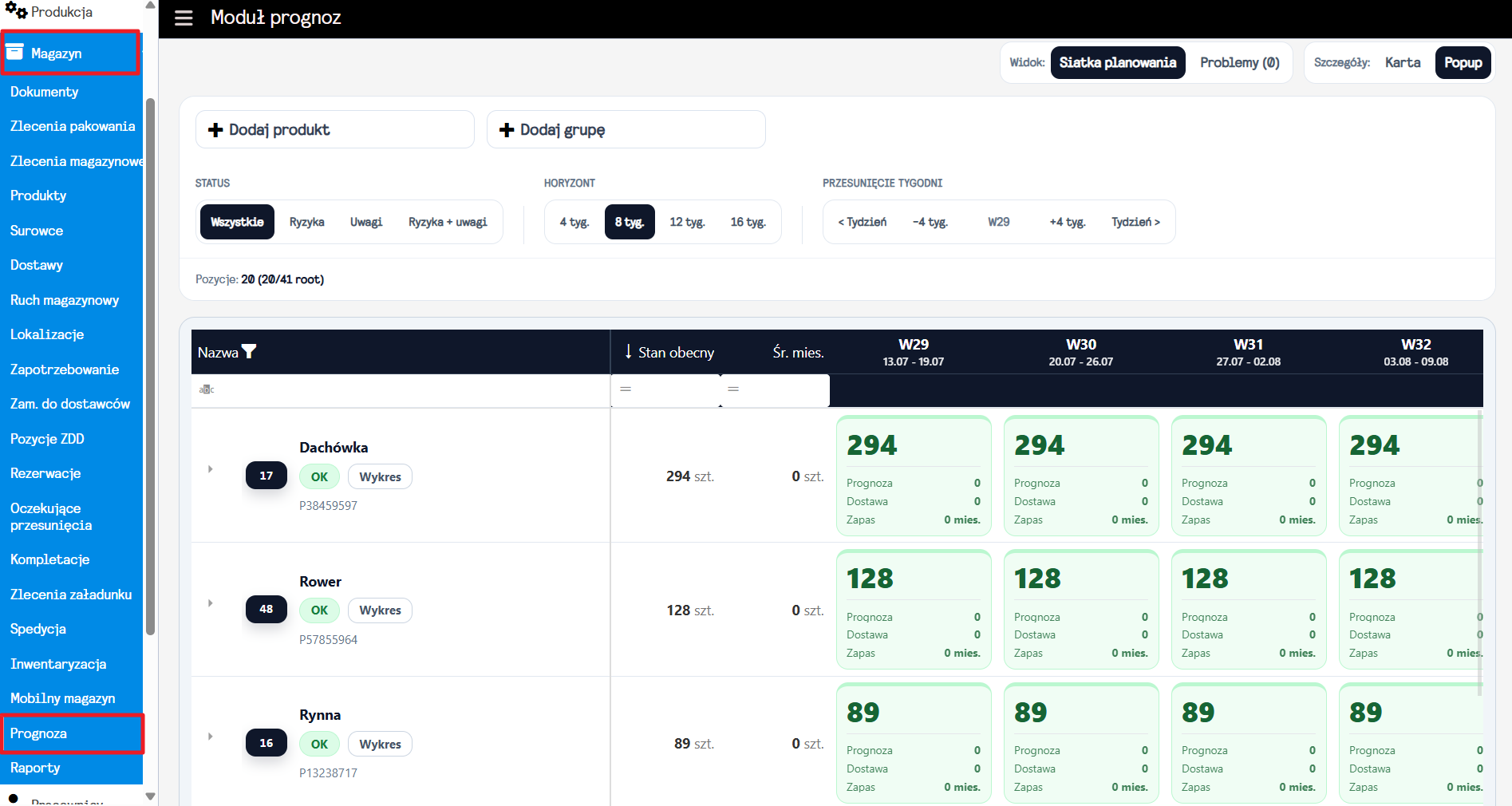Screen dimensions: 1512x806
Task: Open Zam. do dostawców in the sidebar
Action: point(70,404)
